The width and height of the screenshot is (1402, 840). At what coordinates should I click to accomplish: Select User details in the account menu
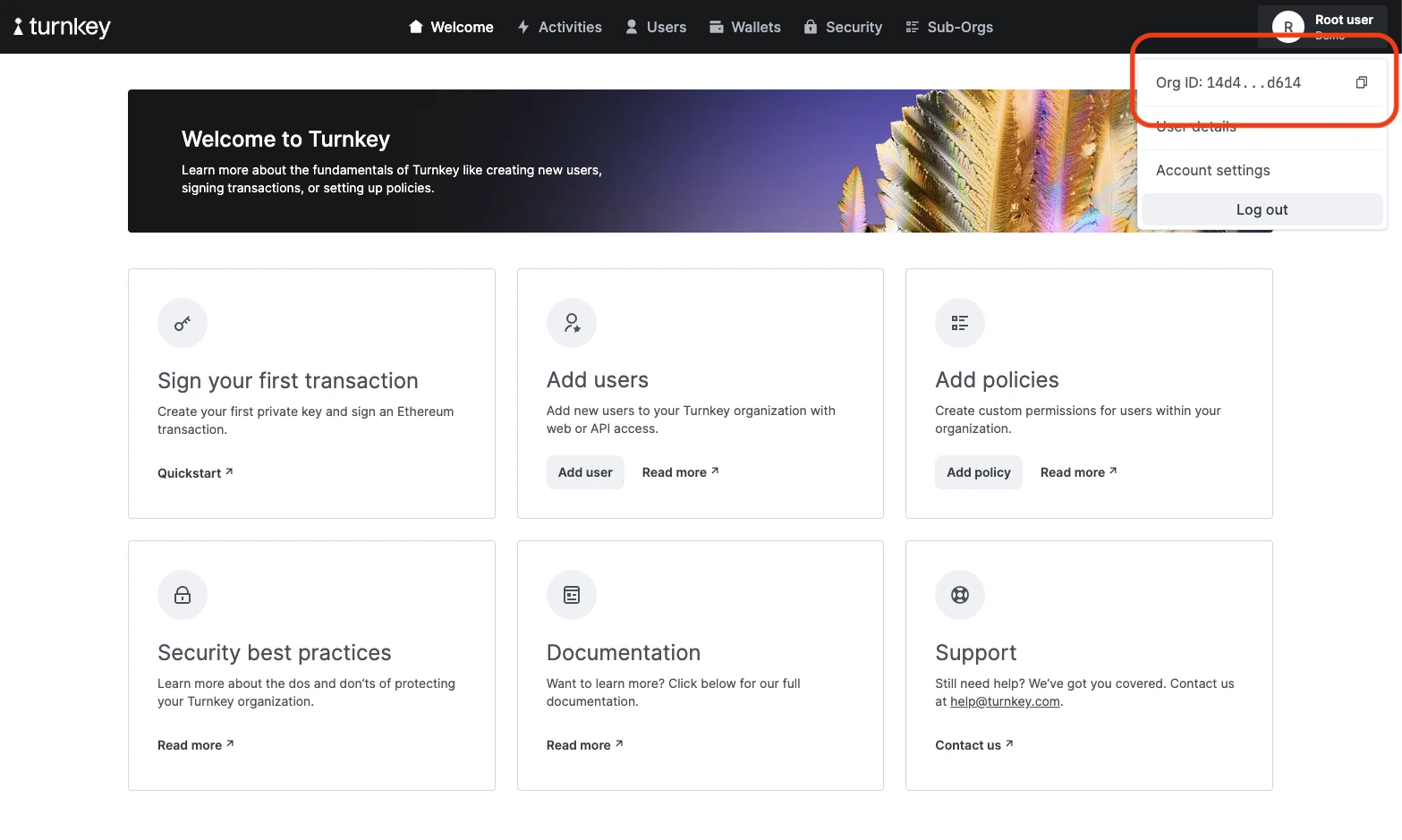pyautogui.click(x=1195, y=126)
